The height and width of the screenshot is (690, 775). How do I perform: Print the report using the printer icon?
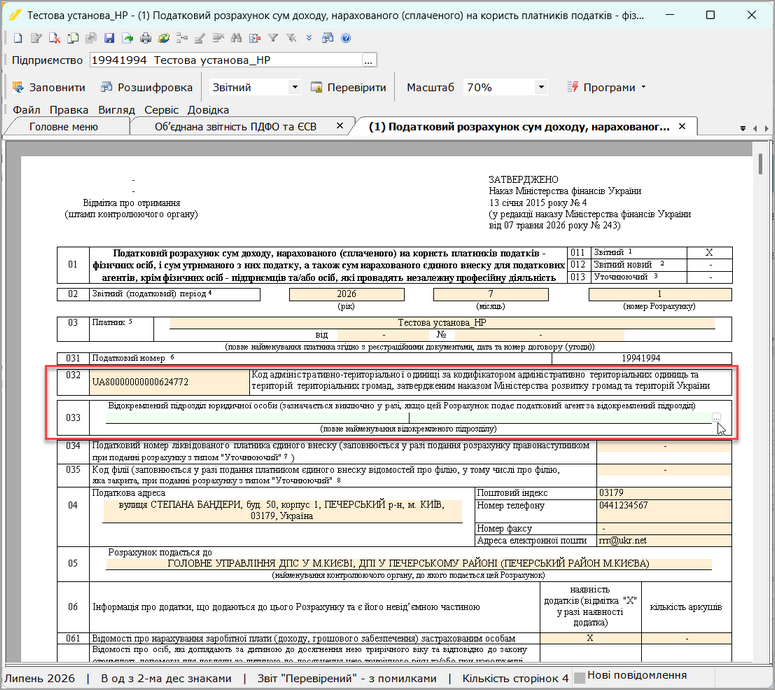coord(145,38)
